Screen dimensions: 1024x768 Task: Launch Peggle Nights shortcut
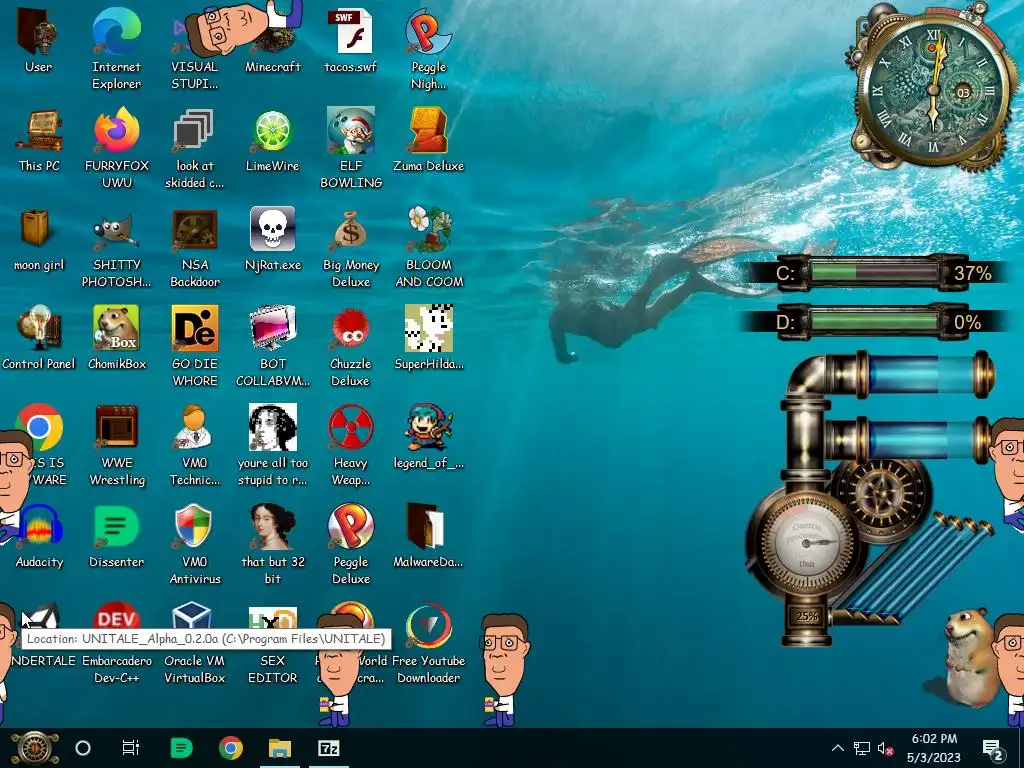(x=428, y=31)
